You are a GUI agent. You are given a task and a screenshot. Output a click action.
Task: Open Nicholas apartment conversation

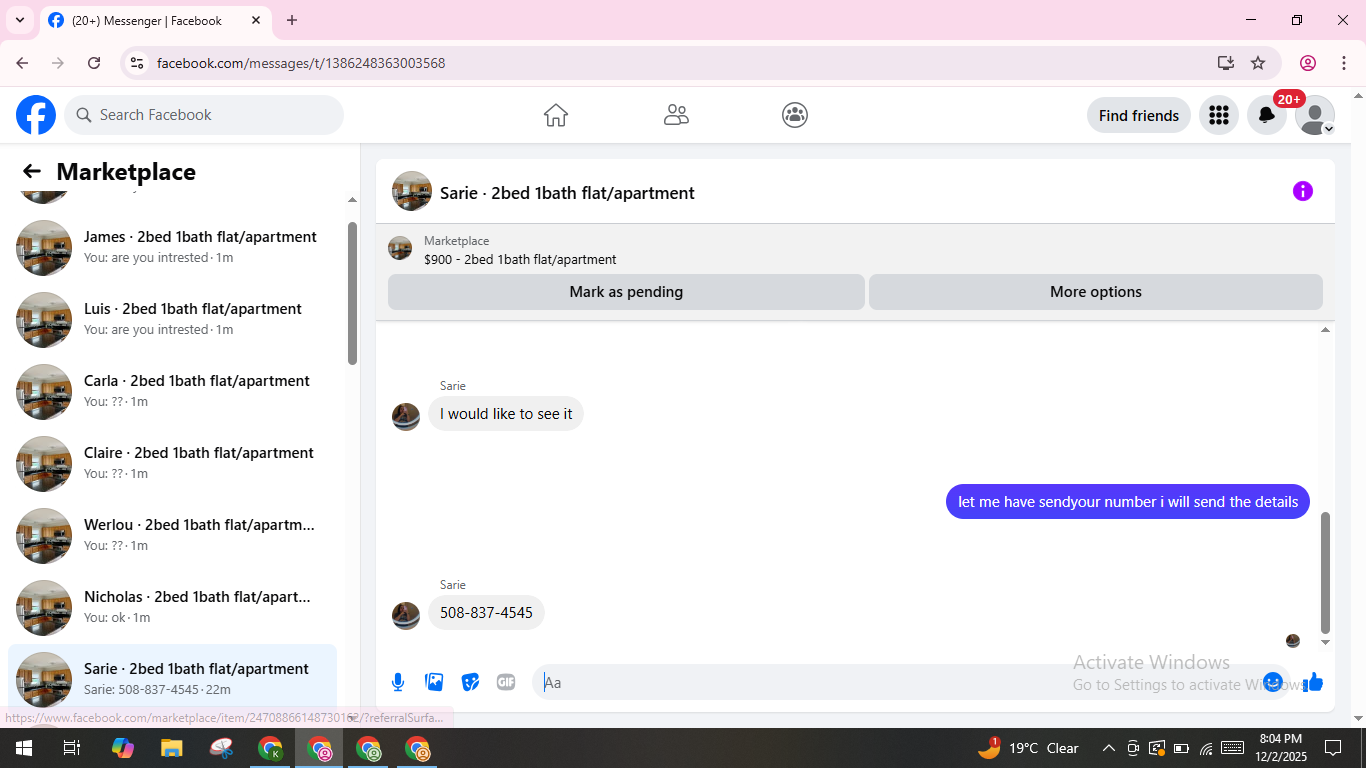[172, 607]
